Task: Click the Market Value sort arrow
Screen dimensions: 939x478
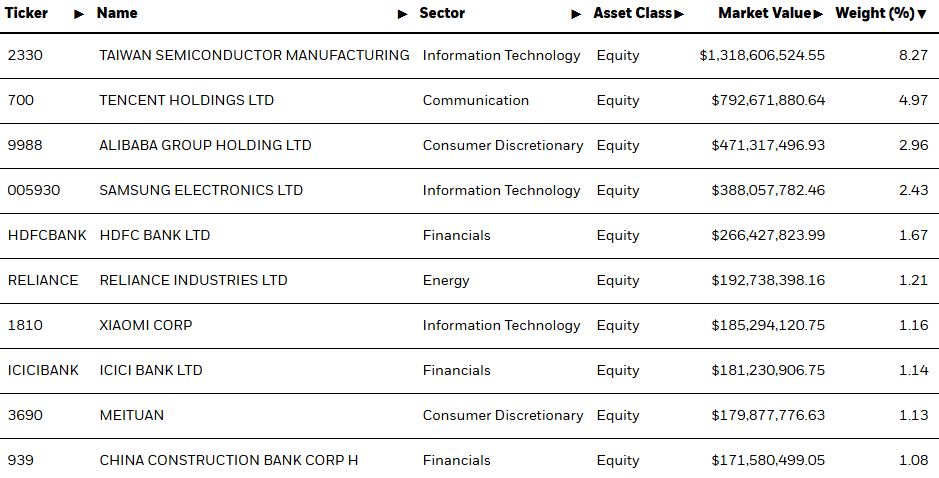Action: [x=818, y=14]
